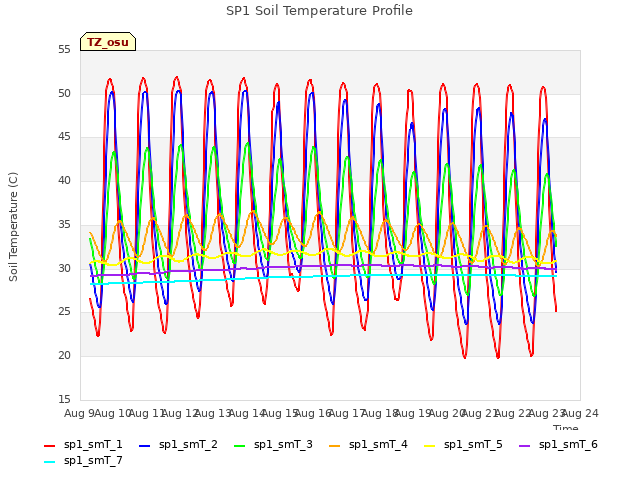Image resolution: width=640 pixels, height=480 pixels.
Task: Click the red sp1_smT_1 legend swatch
Action: click(49, 446)
